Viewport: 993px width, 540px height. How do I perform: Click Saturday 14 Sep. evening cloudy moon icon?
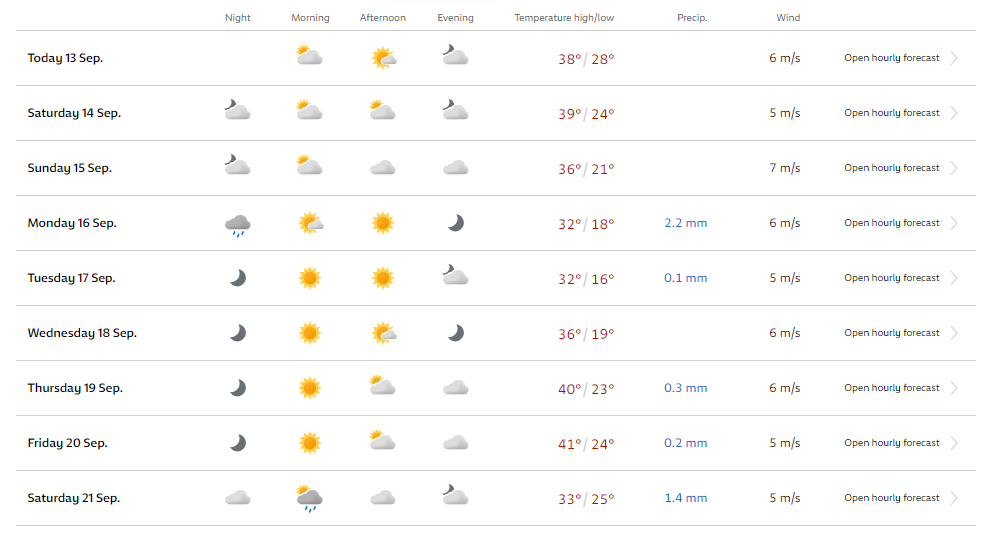[455, 110]
